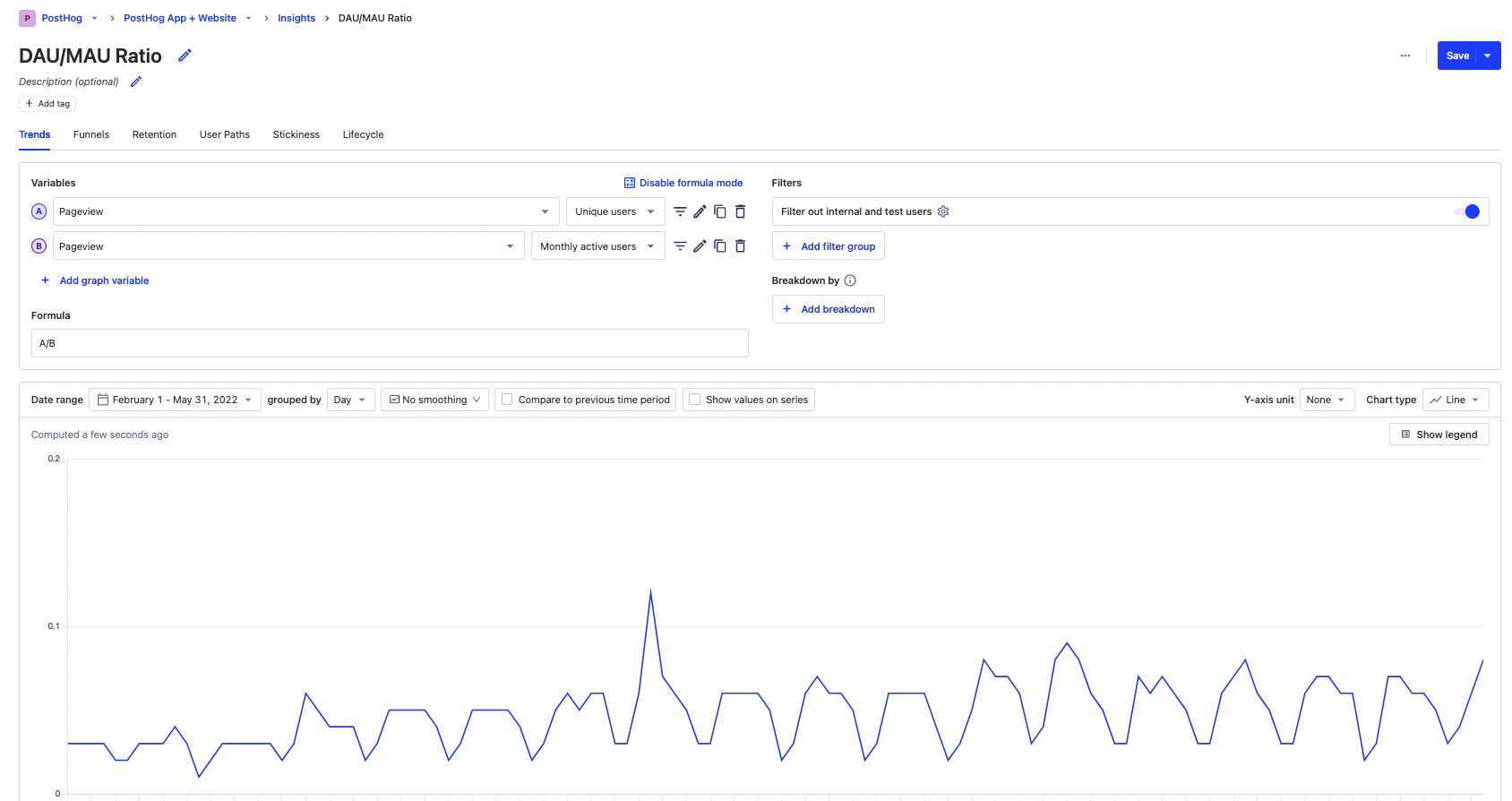Edit the description using its pencil icon
Viewport: 1512px width, 801px height.
coord(136,82)
